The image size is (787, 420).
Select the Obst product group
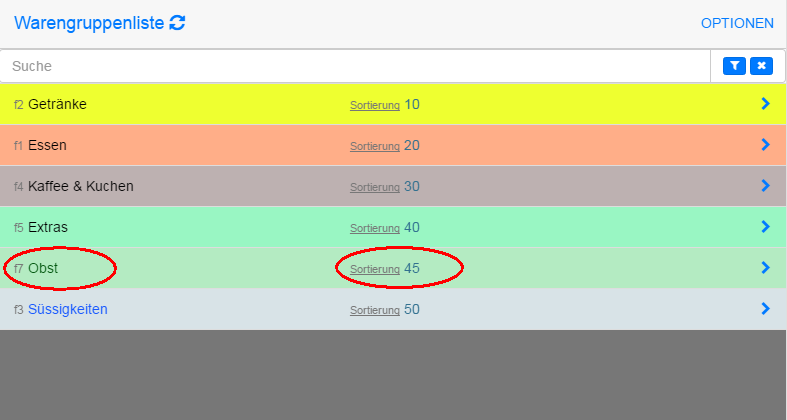tap(44, 268)
